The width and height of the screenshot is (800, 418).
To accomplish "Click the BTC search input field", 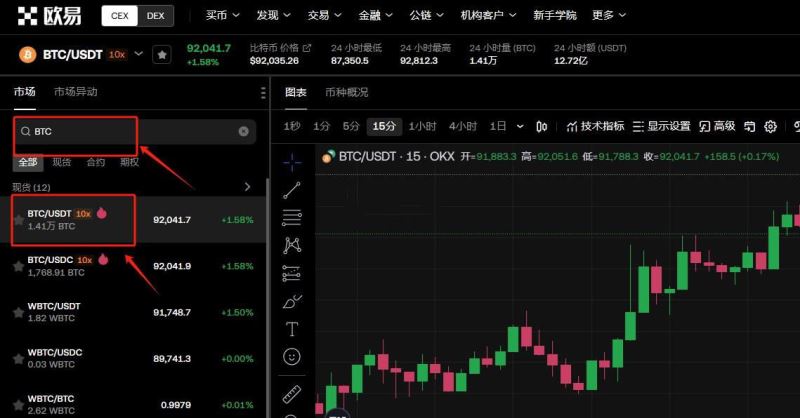I will pos(130,131).
